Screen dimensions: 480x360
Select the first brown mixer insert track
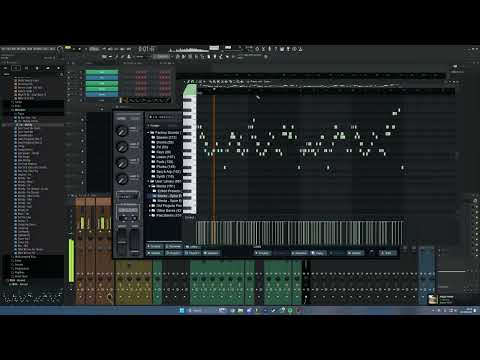point(81,250)
